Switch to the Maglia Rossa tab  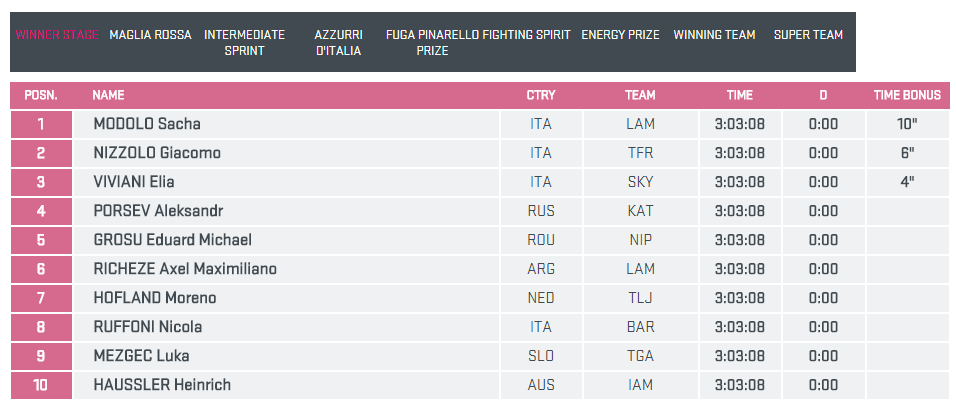coord(150,35)
